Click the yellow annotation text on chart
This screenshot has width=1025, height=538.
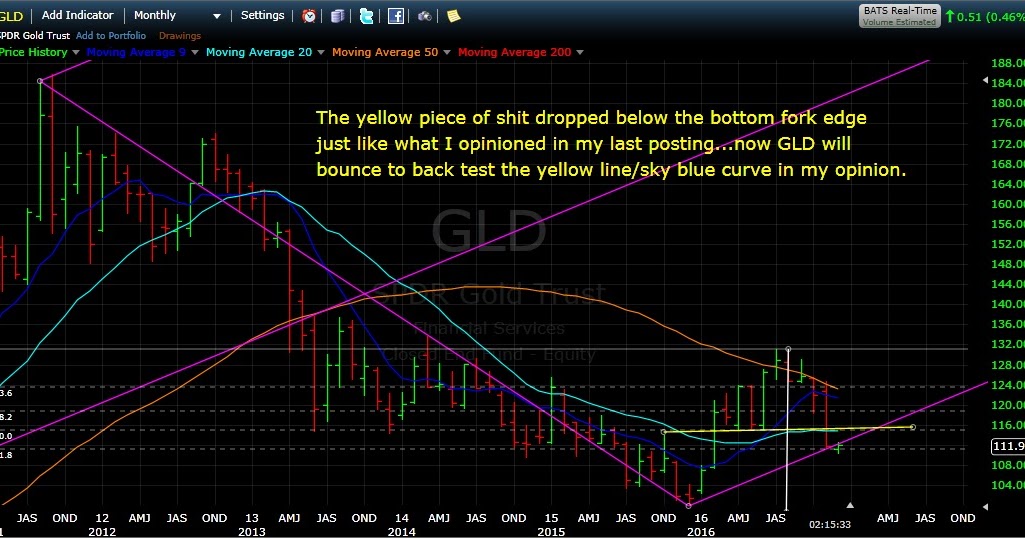[611, 144]
